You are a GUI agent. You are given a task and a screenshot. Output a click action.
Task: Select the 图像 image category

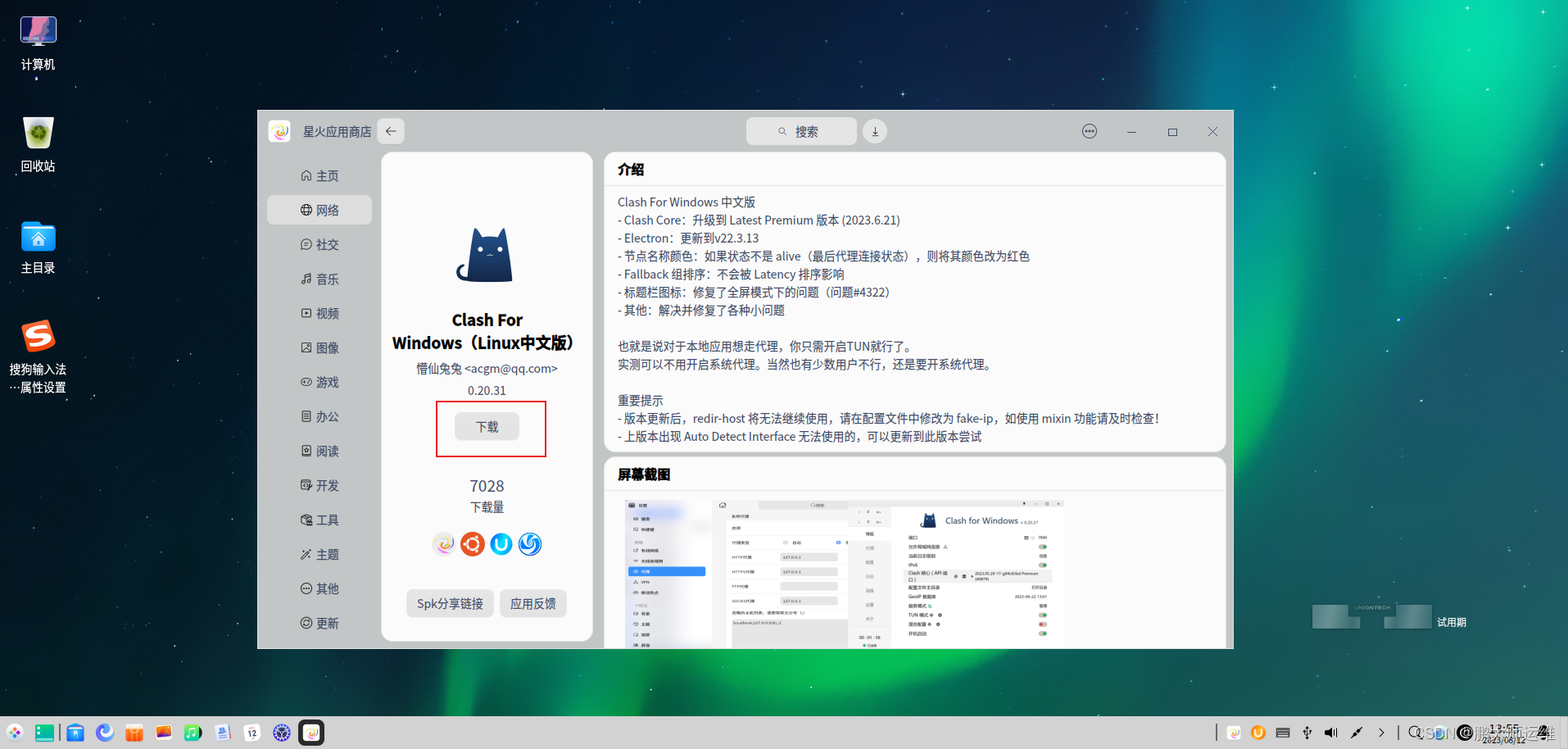pos(319,347)
